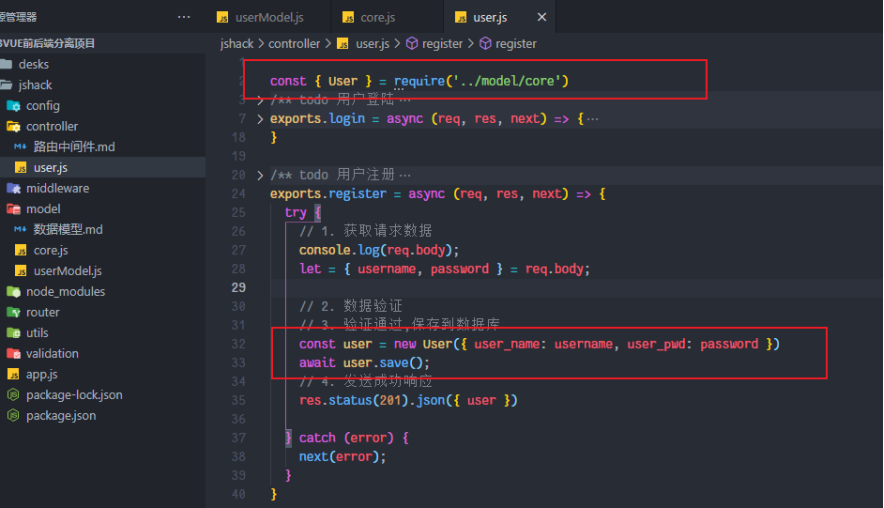Click the node icon beside package-lock.json
884x508 pixels.
pos(13,395)
